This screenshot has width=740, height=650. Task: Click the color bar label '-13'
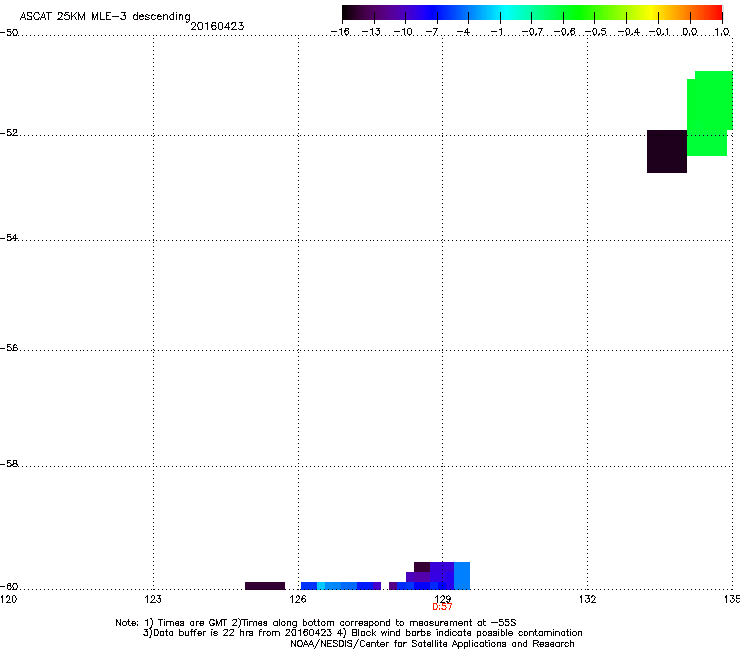click(371, 32)
